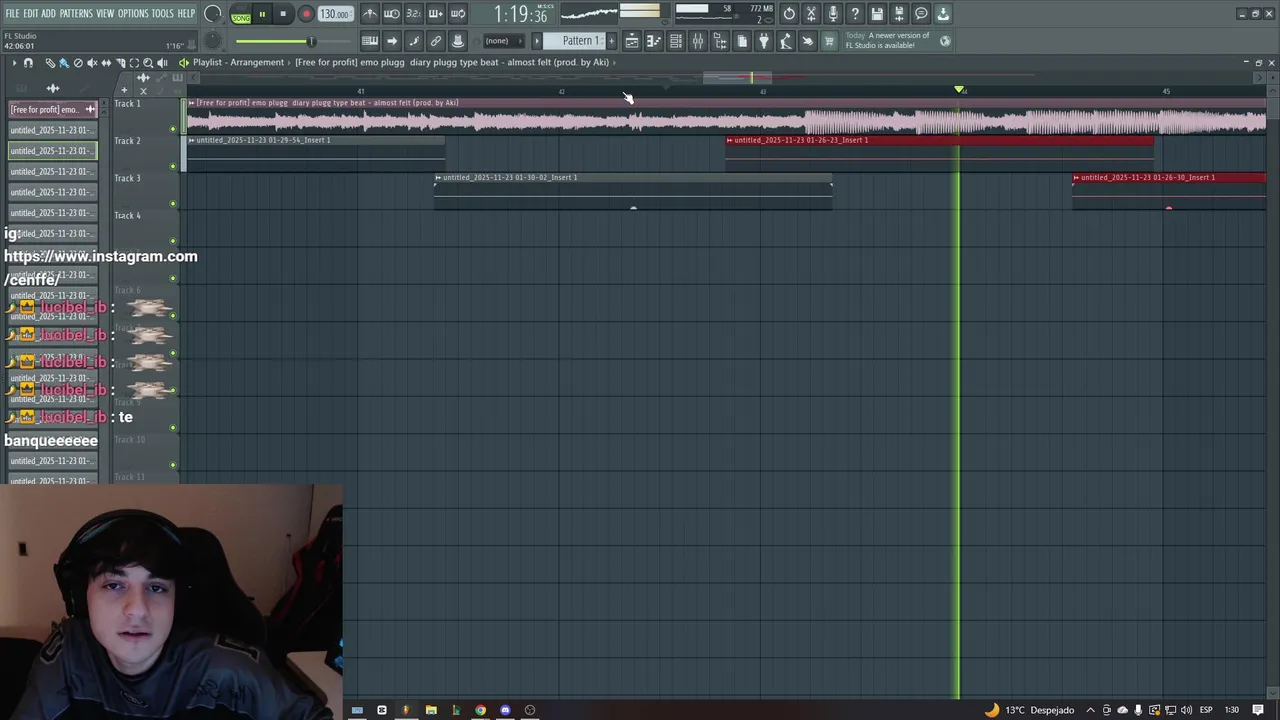Open the Mixer view icon
Screen dimensions: 1280x720
(x=698, y=41)
